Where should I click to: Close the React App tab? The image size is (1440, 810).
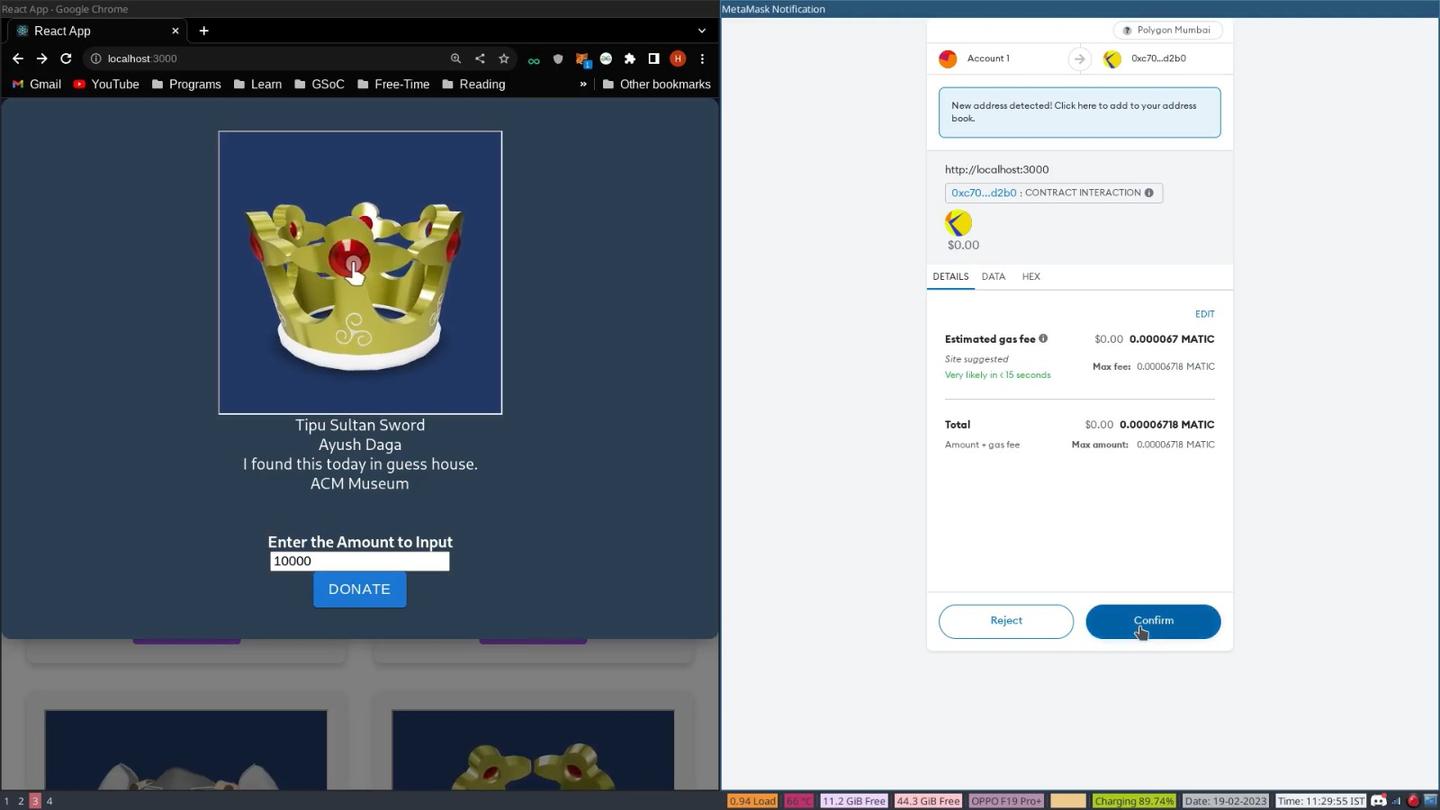[175, 31]
